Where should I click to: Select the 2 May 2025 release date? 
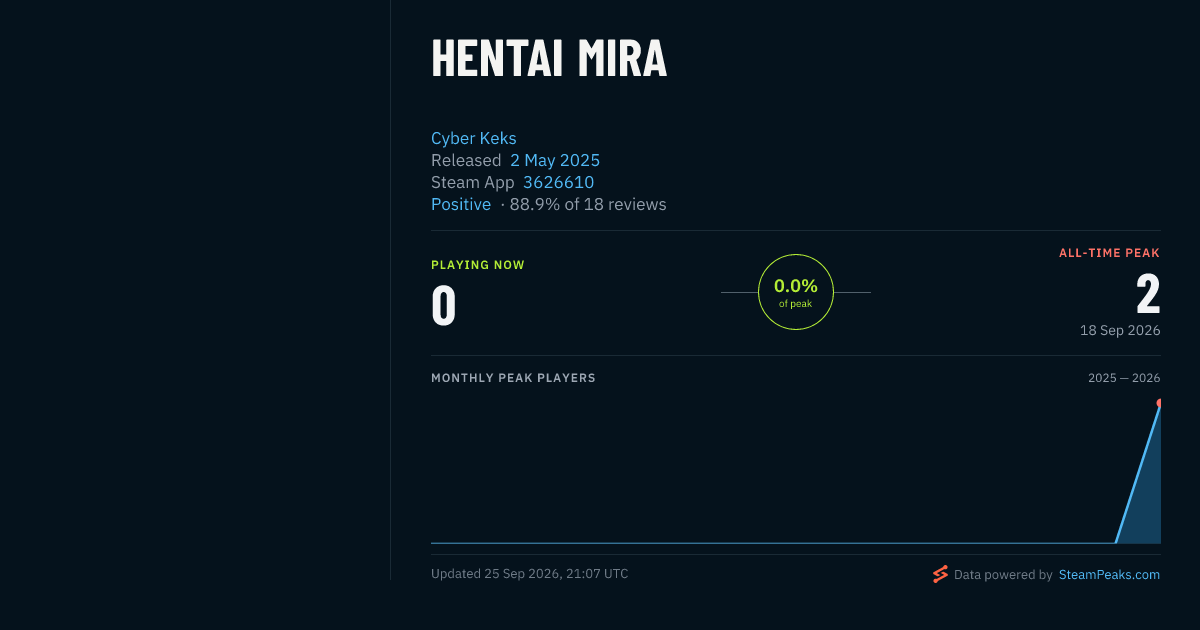coord(555,160)
